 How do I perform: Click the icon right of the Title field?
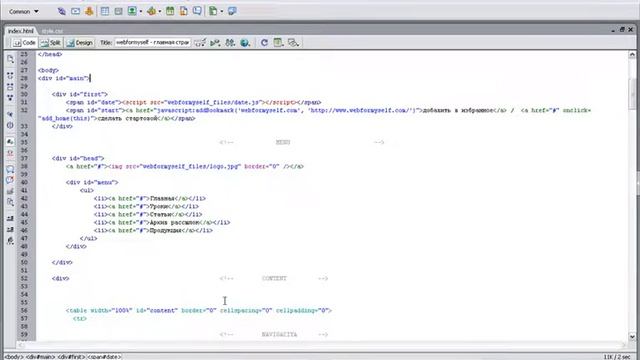(200, 42)
